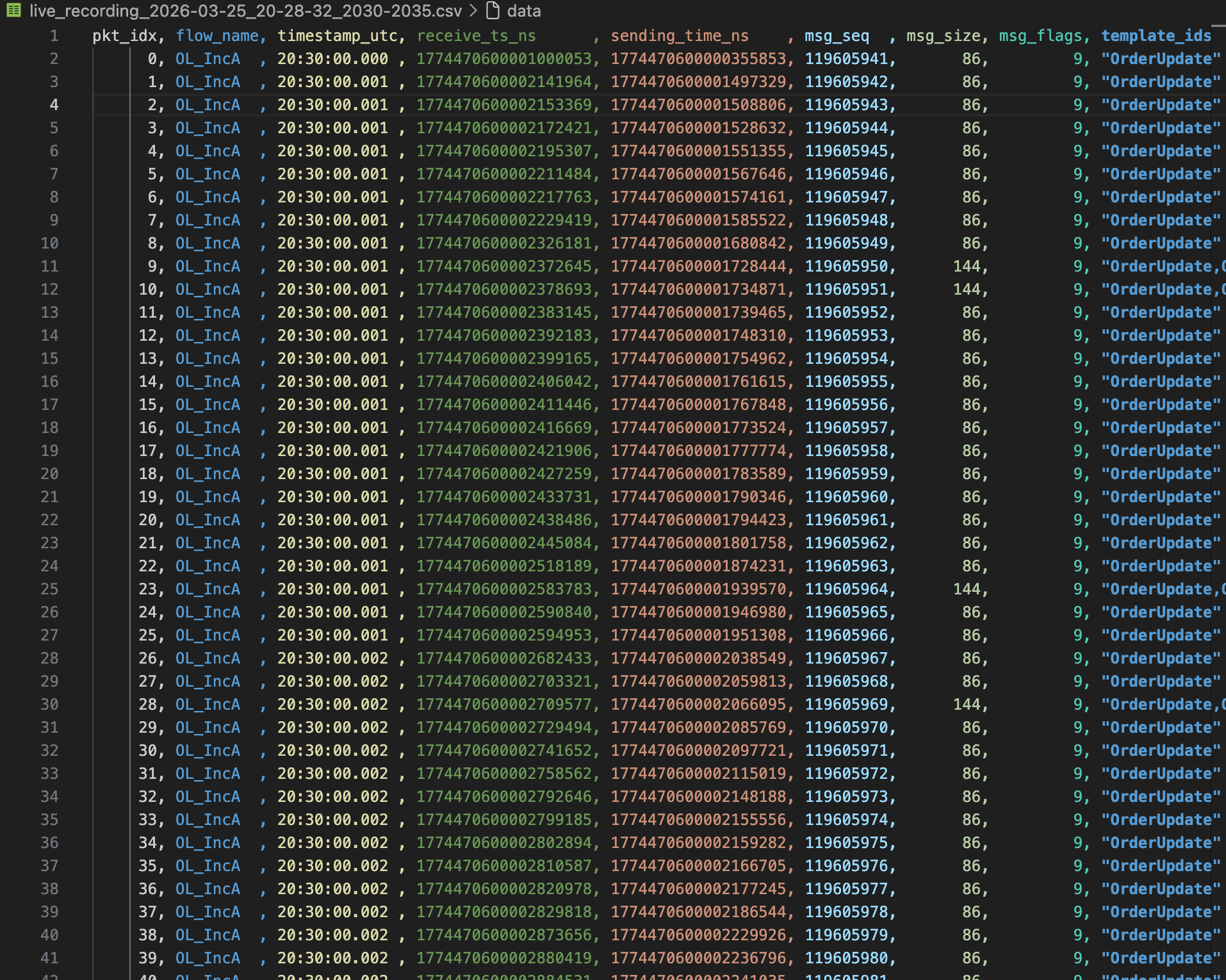Click the data document icon in breadcrumb
The image size is (1226, 980).
(x=493, y=11)
